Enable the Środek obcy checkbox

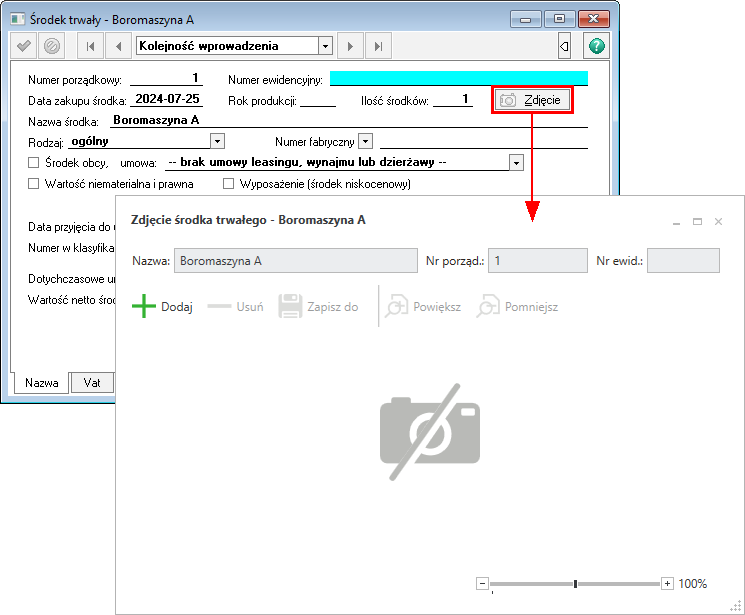[34, 162]
